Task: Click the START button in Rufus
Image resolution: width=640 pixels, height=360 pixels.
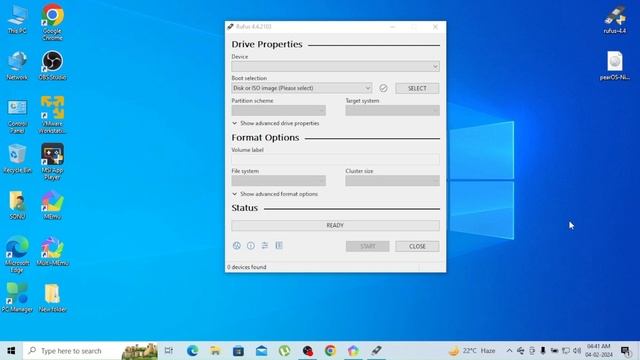Action: (x=367, y=246)
